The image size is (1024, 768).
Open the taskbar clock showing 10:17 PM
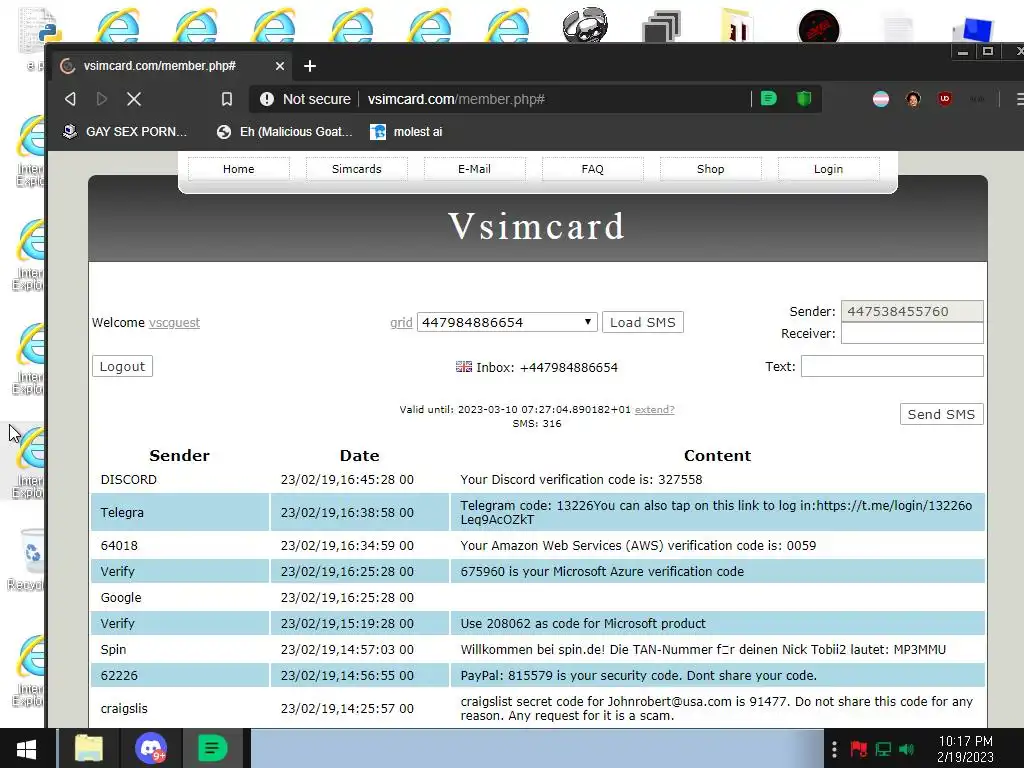965,749
